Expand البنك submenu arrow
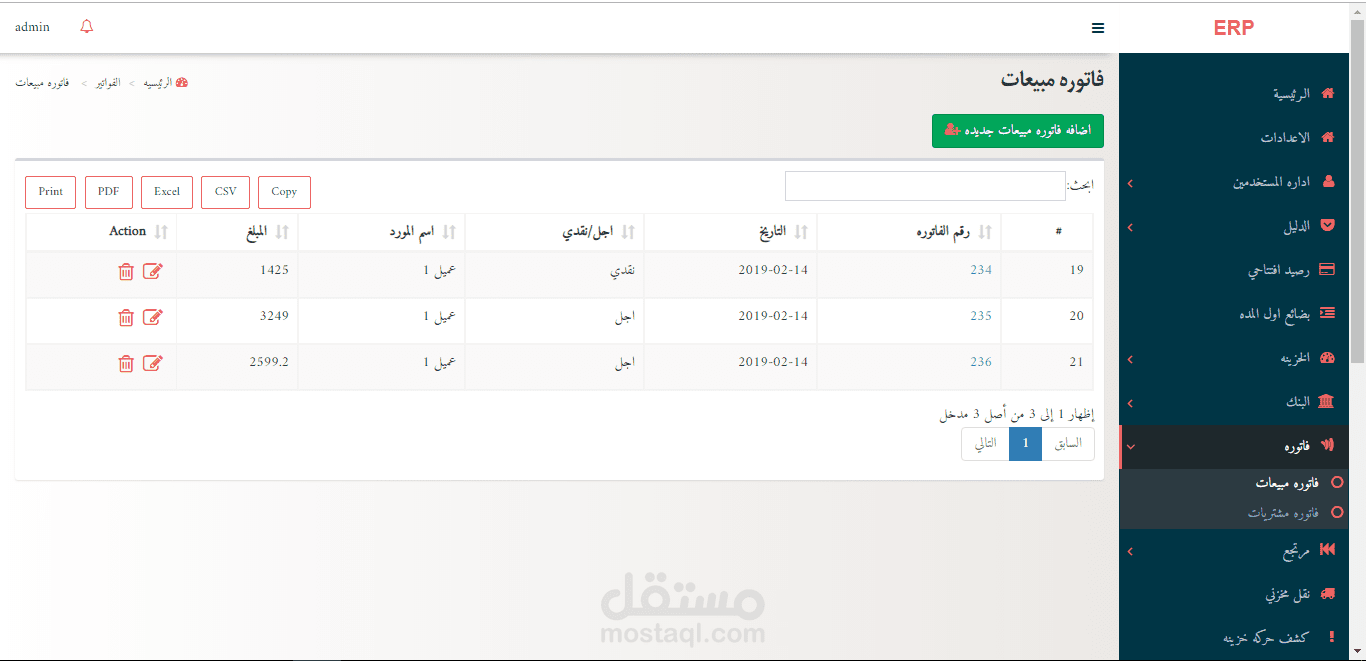Viewport: 1366px width, 661px height. click(1130, 403)
